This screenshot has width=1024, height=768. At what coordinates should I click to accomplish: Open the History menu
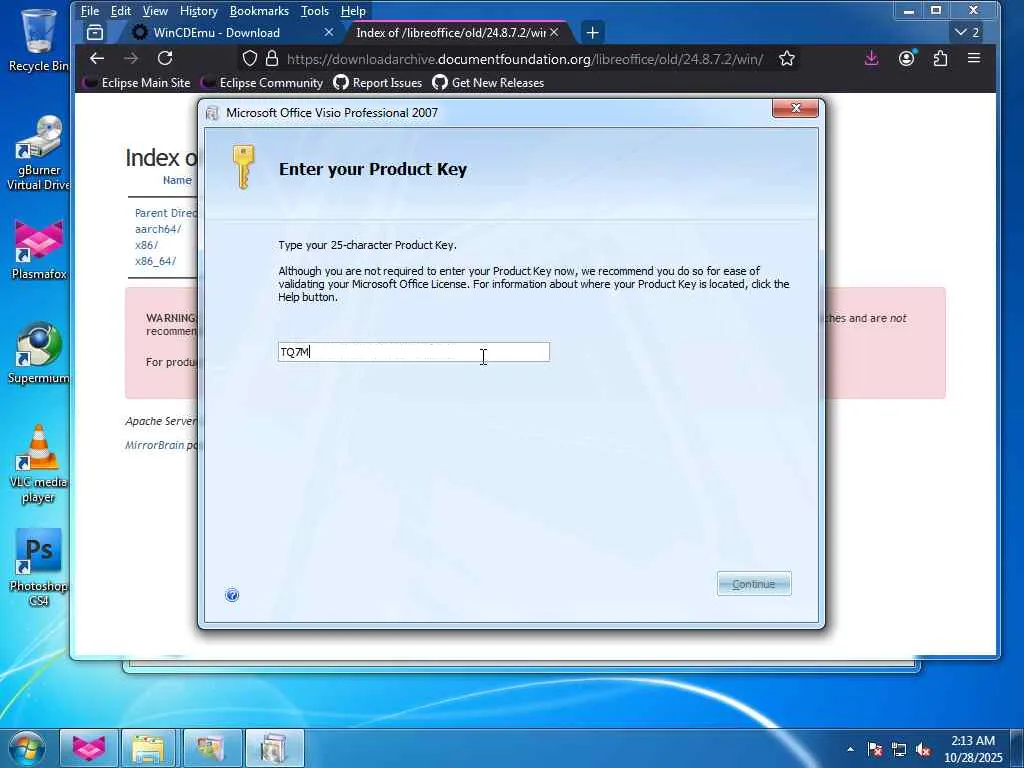click(199, 11)
